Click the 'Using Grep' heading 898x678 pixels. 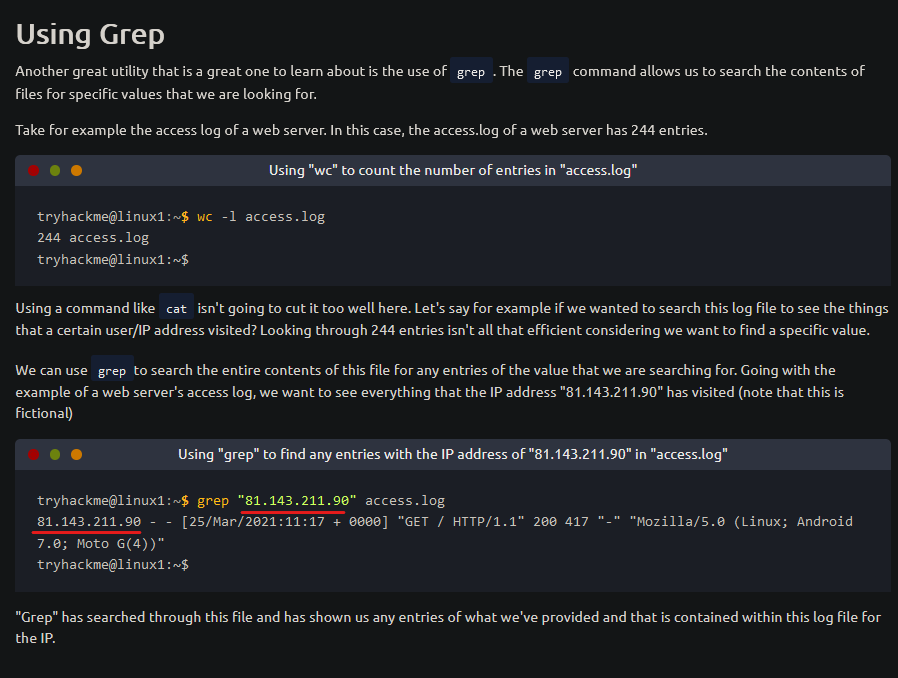tap(90, 35)
